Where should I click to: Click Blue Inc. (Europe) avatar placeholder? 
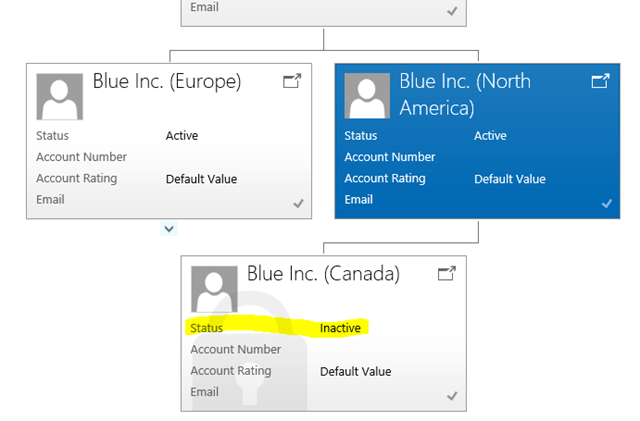click(x=60, y=96)
